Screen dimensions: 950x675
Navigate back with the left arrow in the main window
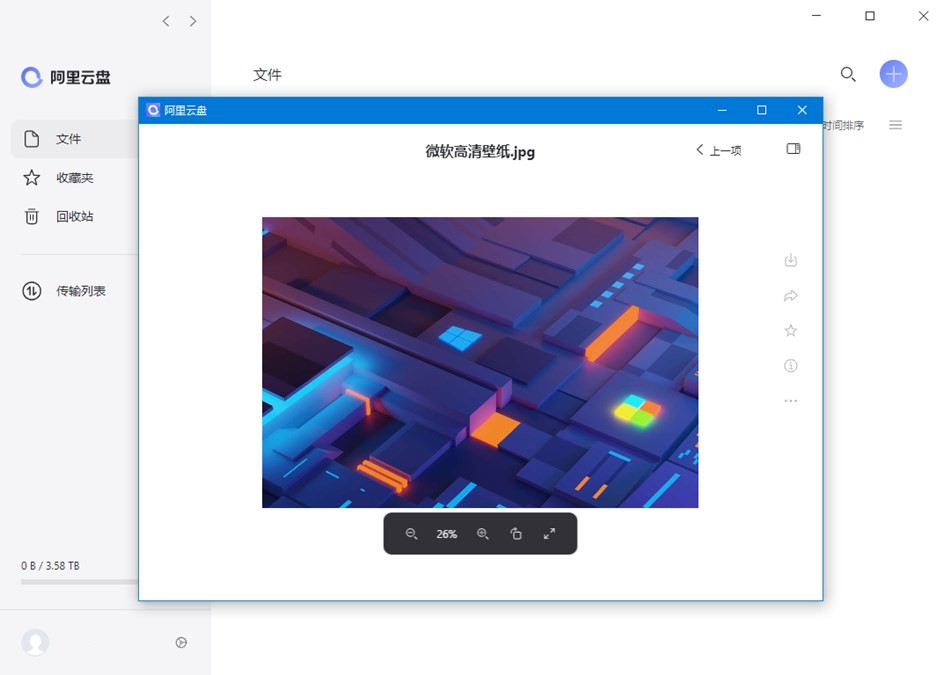tap(166, 21)
